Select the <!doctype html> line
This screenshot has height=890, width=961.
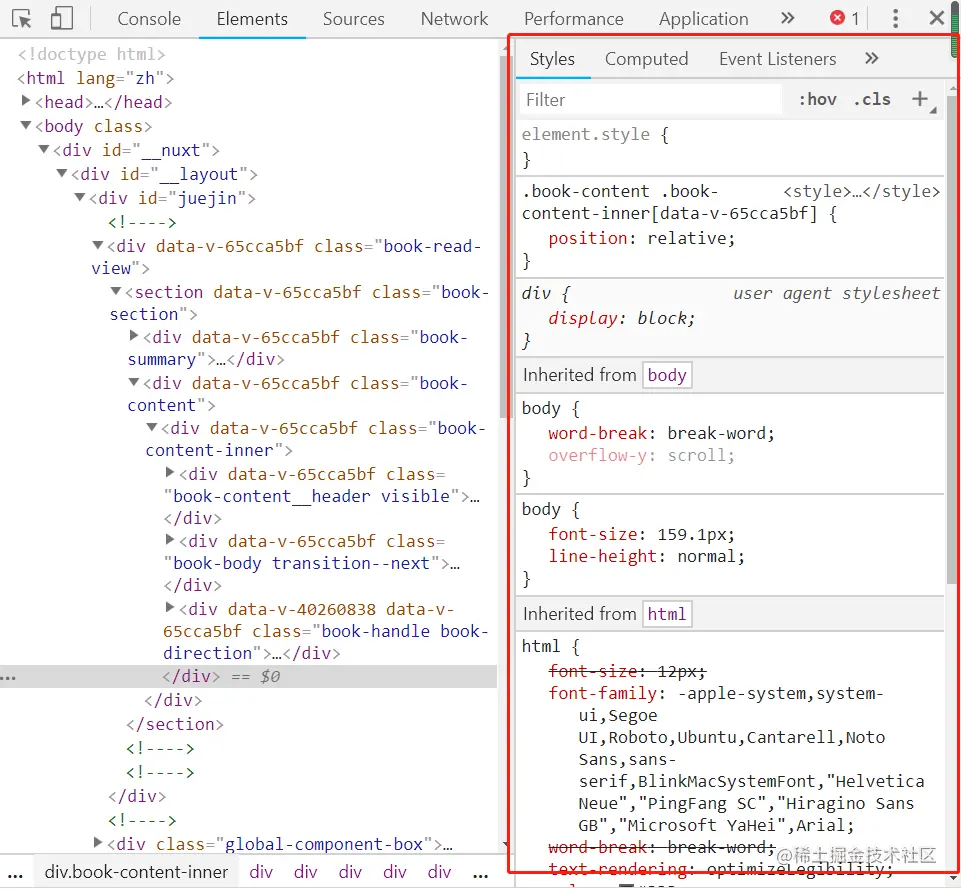pos(91,55)
